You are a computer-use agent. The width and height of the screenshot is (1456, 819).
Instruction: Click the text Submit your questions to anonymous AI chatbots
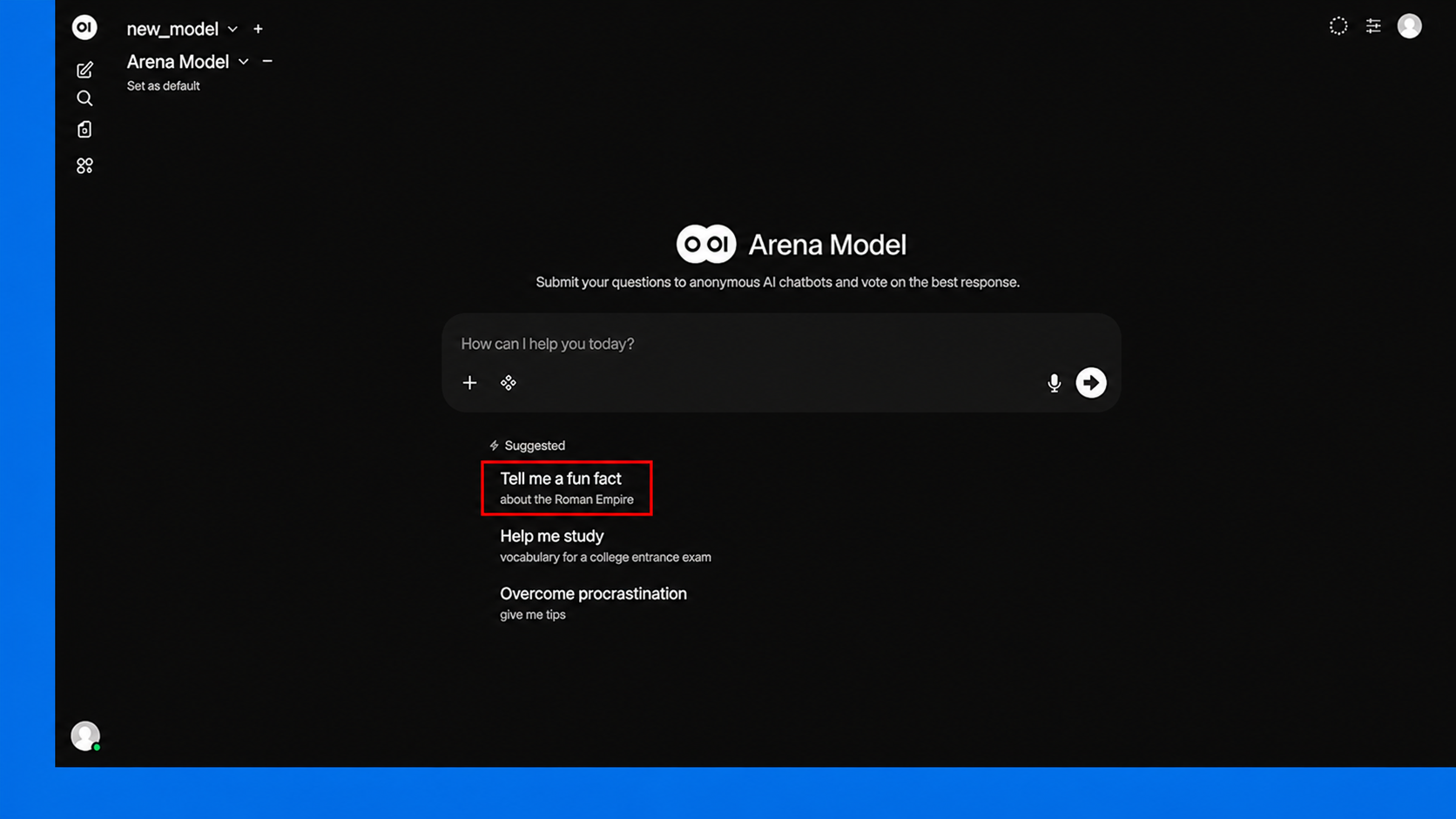point(778,282)
